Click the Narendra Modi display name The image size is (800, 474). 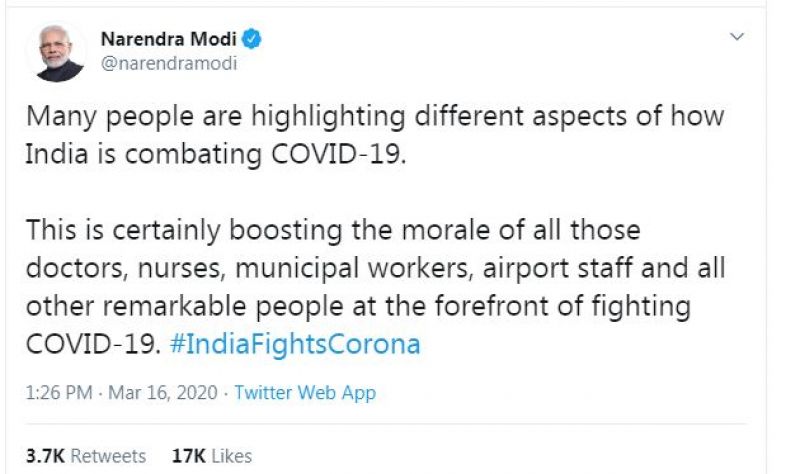point(170,39)
